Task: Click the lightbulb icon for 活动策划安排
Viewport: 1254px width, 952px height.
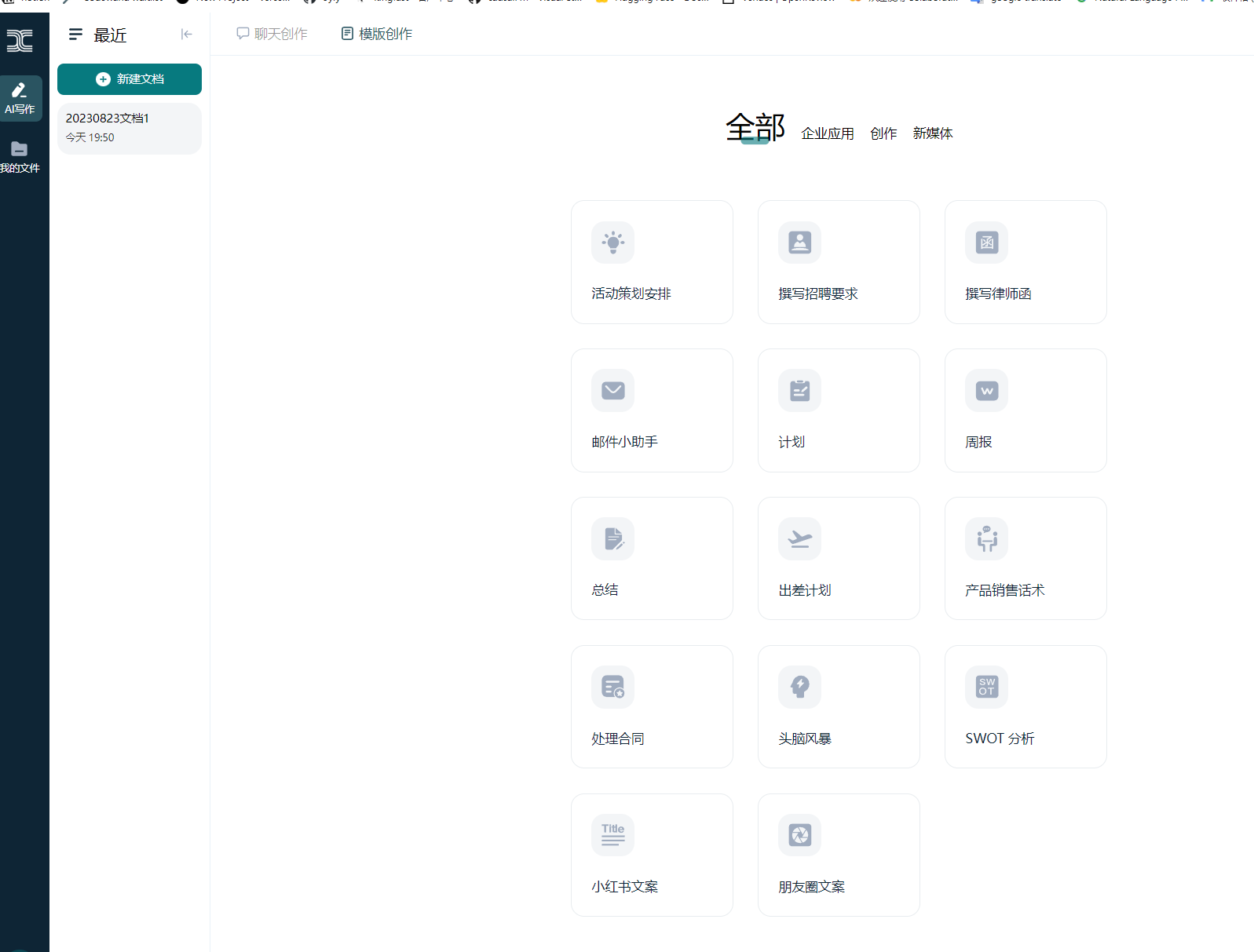Action: pyautogui.click(x=612, y=243)
